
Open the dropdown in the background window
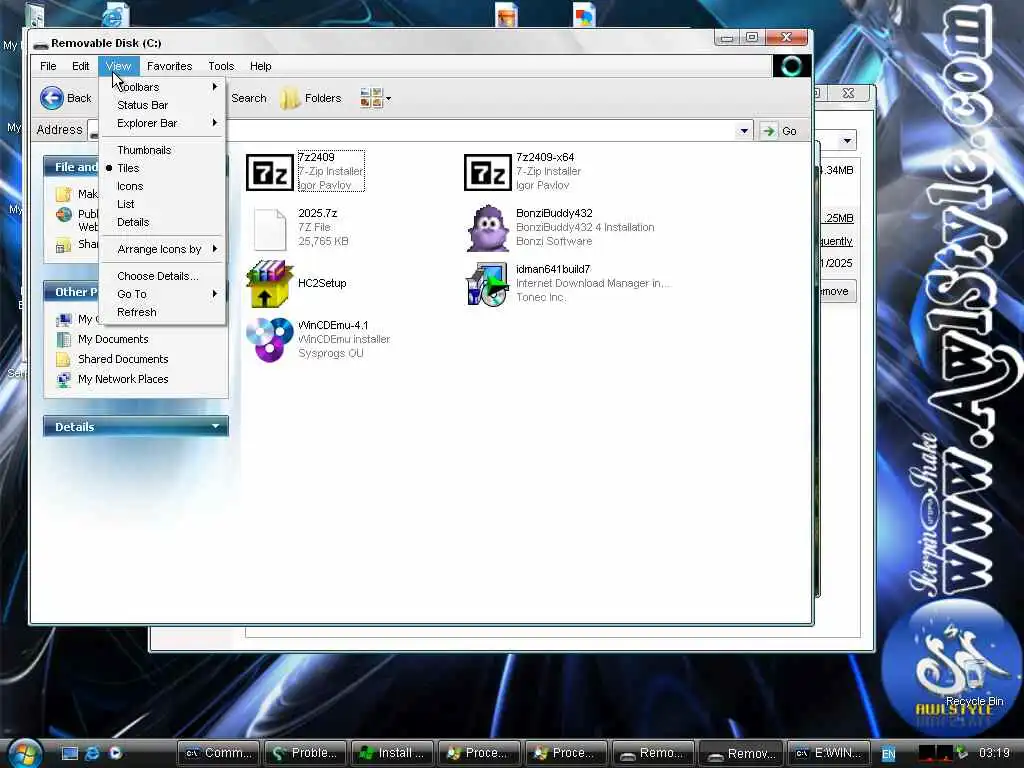click(847, 140)
